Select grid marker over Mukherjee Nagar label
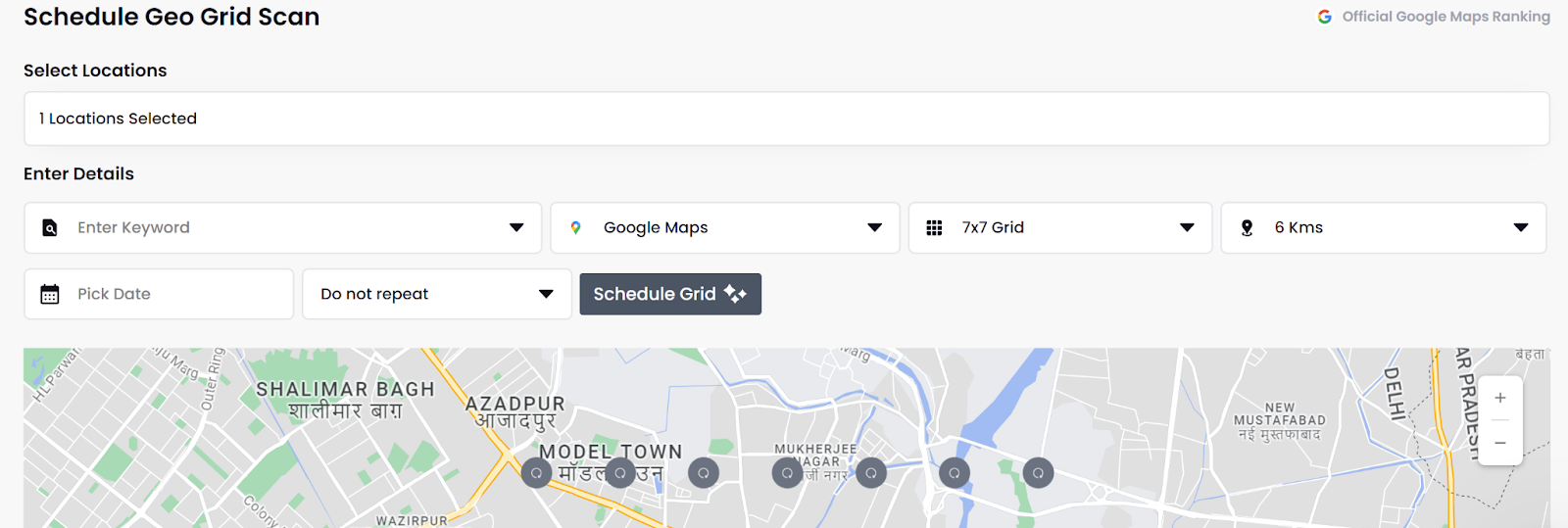The image size is (1568, 528). coord(788,473)
